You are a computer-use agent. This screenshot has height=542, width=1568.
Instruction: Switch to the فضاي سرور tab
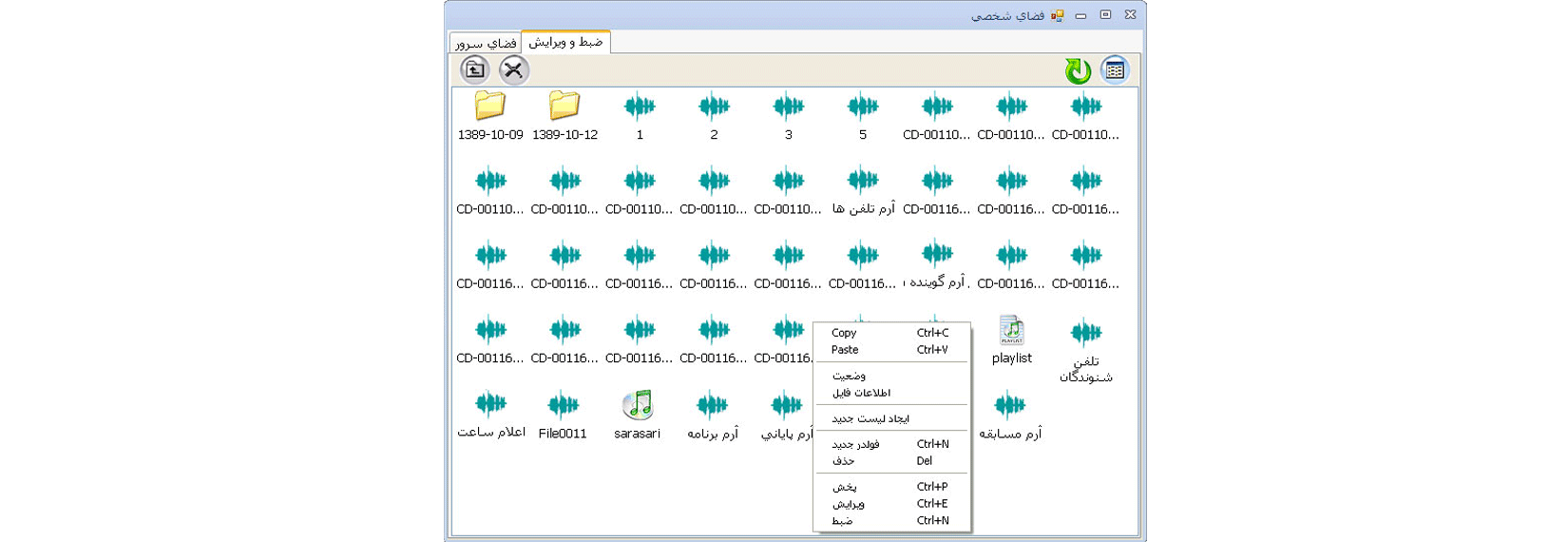click(x=486, y=43)
